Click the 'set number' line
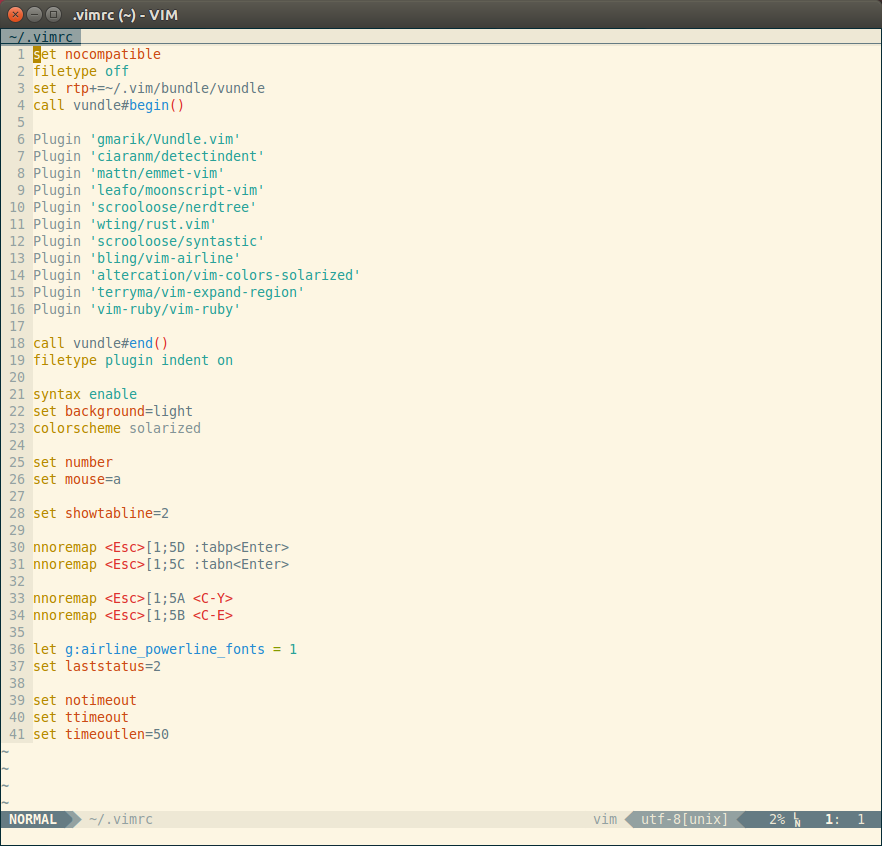 pyautogui.click(x=73, y=462)
